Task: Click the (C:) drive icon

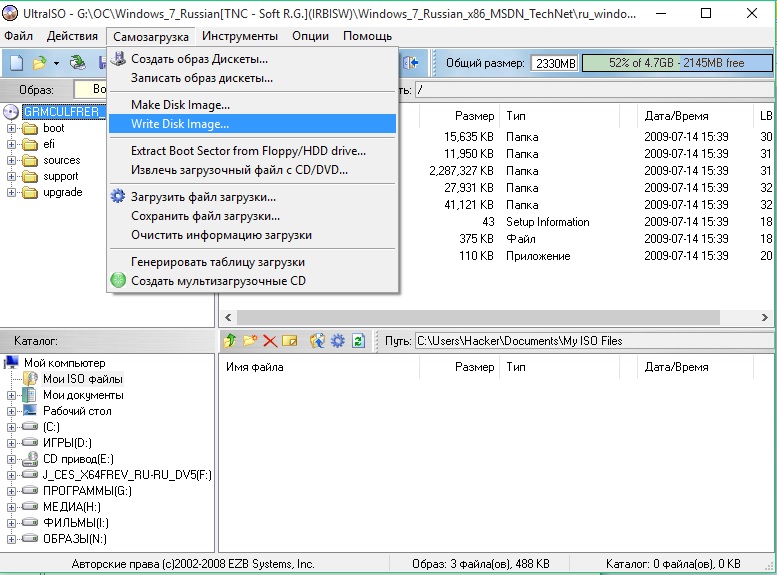Action: pyautogui.click(x=30, y=426)
